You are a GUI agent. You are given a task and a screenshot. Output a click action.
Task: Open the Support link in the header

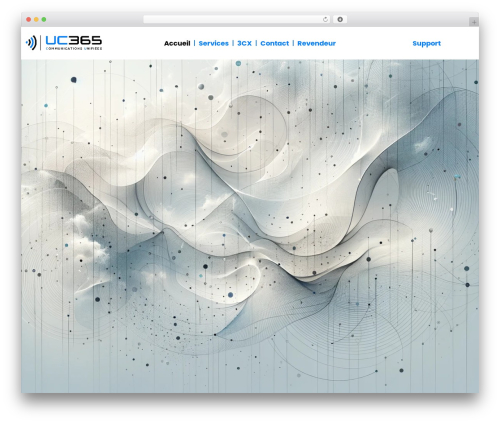(x=426, y=43)
